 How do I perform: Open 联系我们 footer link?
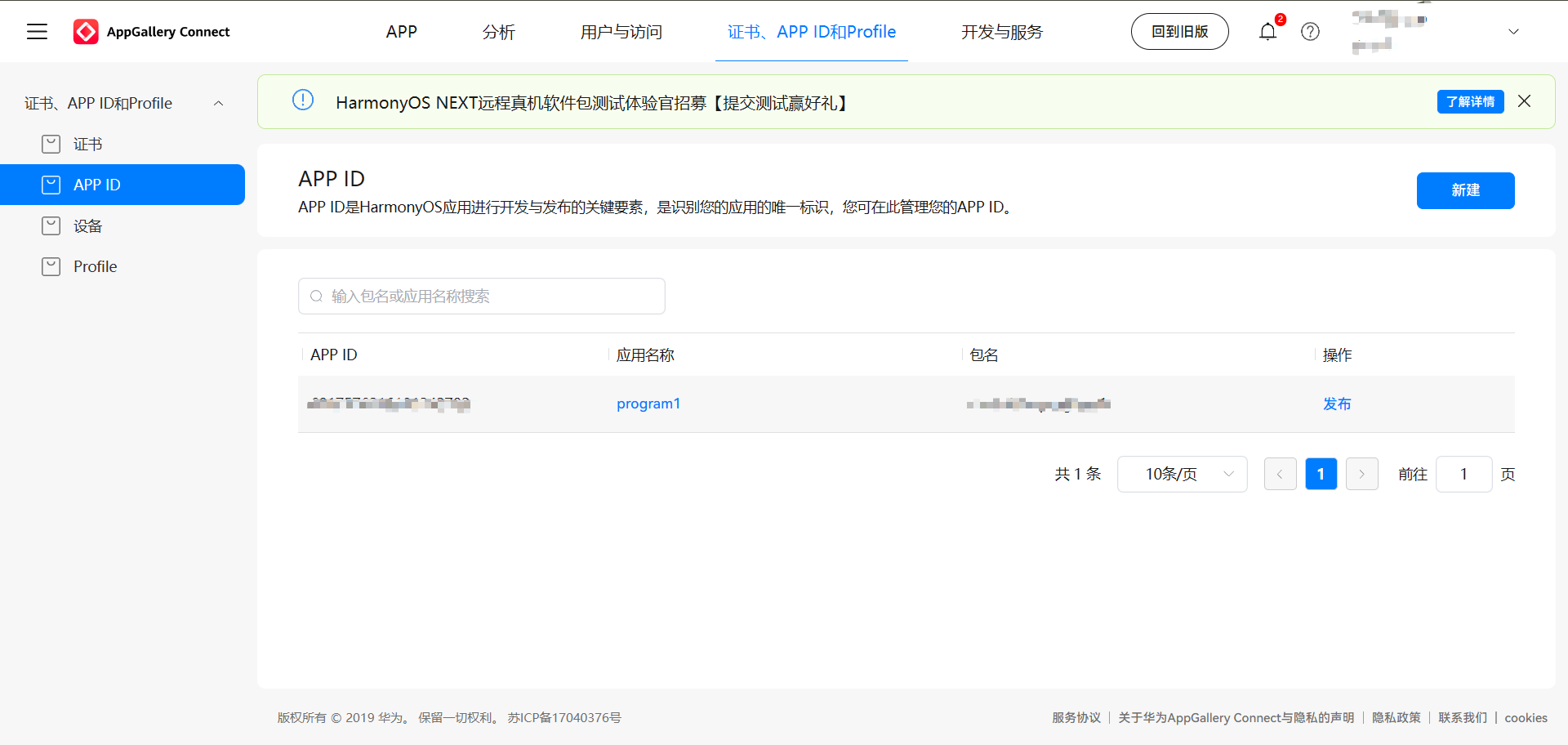(x=1463, y=717)
